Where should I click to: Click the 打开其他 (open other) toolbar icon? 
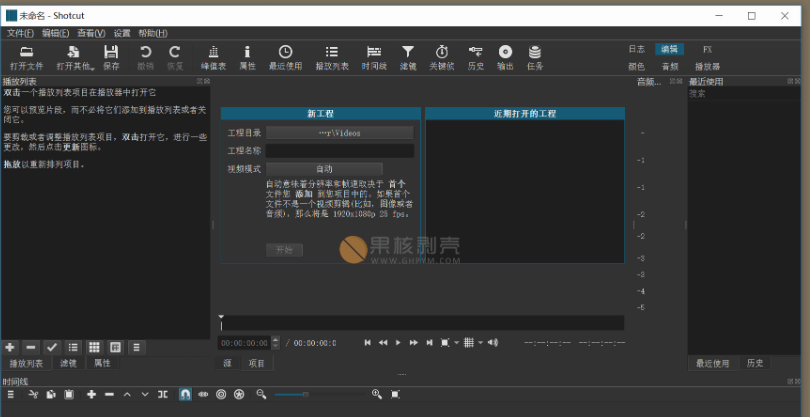pyautogui.click(x=75, y=57)
